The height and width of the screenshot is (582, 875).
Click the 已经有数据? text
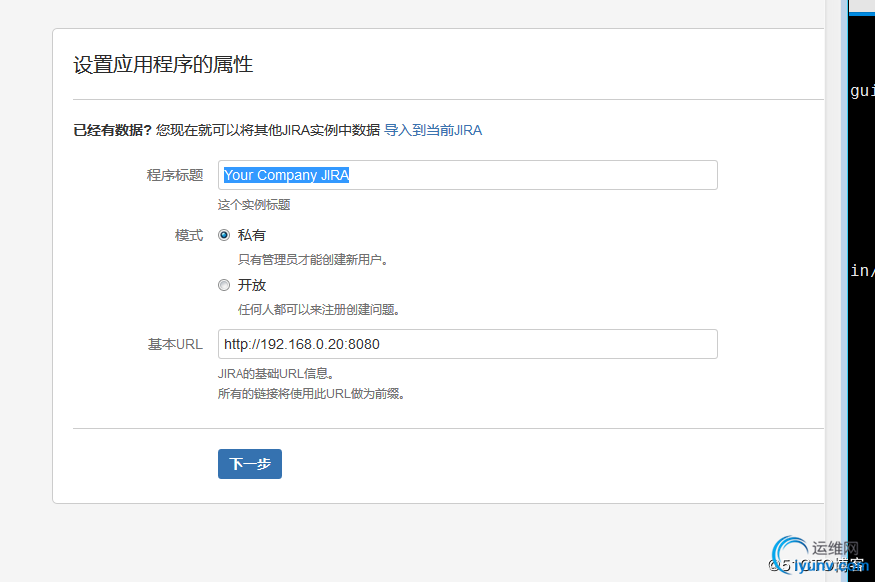(112, 130)
